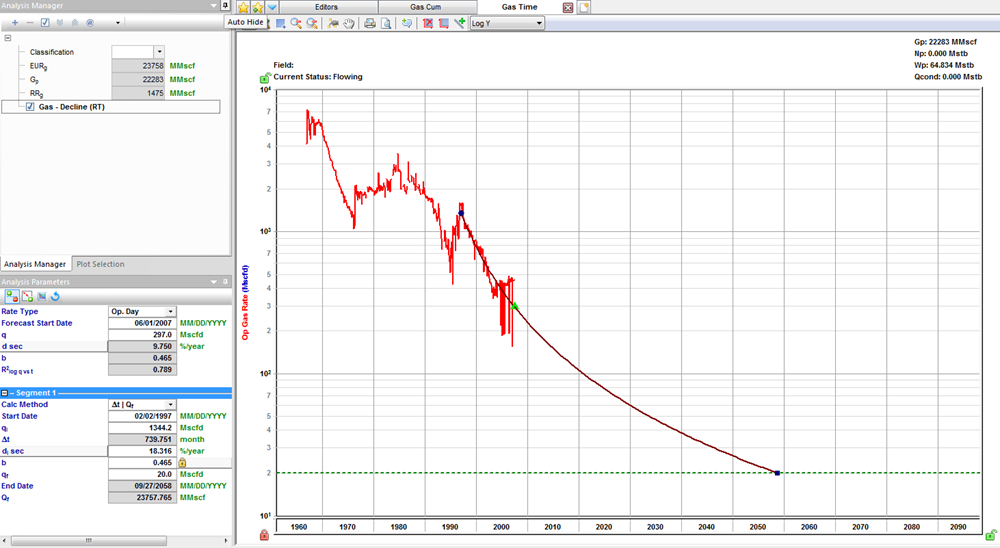Click the red rectangle selection icon
Screen dimensions: 1000x548
443,24
